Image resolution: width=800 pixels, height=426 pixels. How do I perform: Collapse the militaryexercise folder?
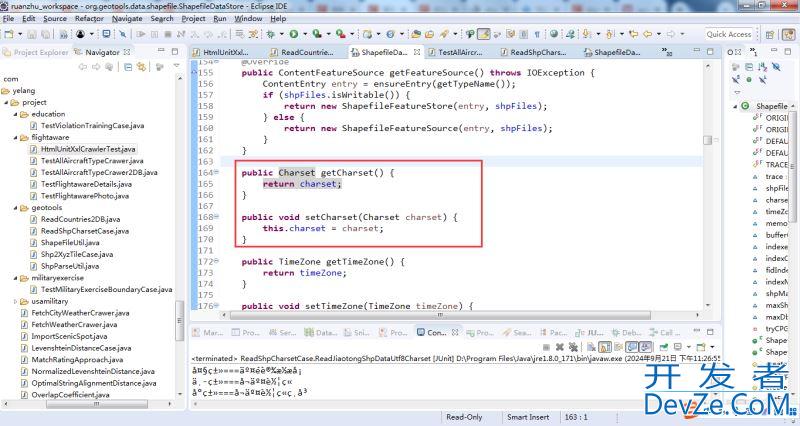click(x=16, y=278)
